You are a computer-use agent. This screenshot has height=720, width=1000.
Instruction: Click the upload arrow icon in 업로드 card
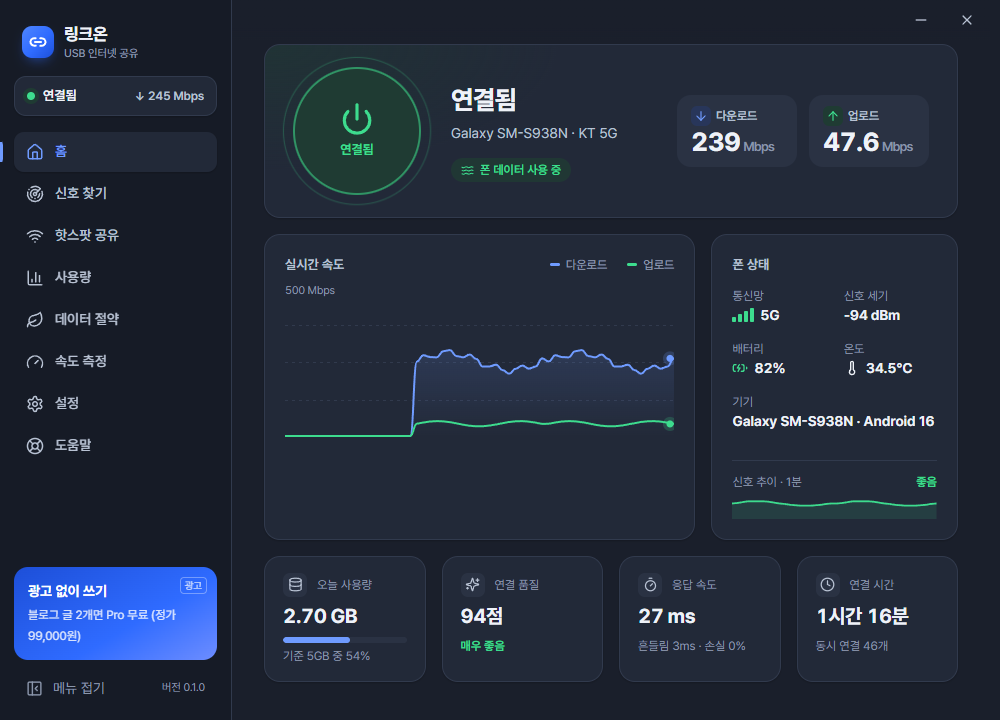(832, 115)
